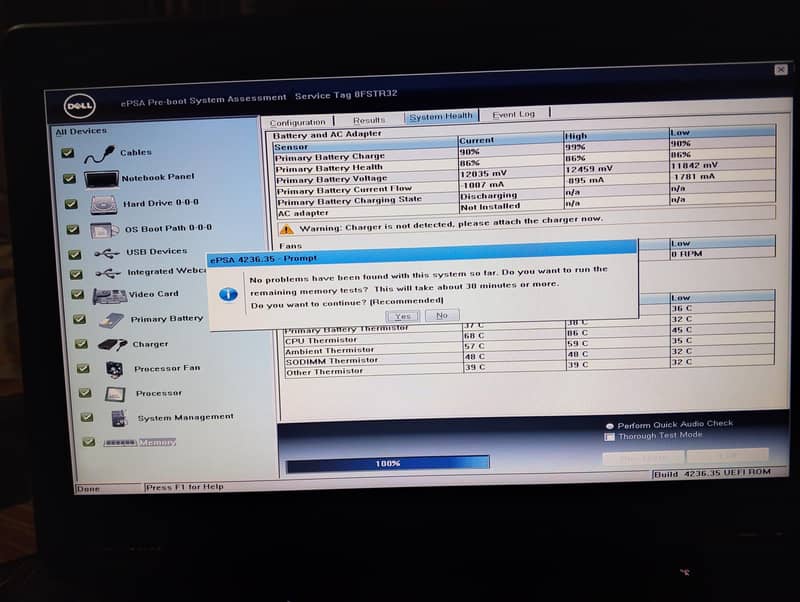Select the Hard Drive 0-0-0 icon

[104, 205]
